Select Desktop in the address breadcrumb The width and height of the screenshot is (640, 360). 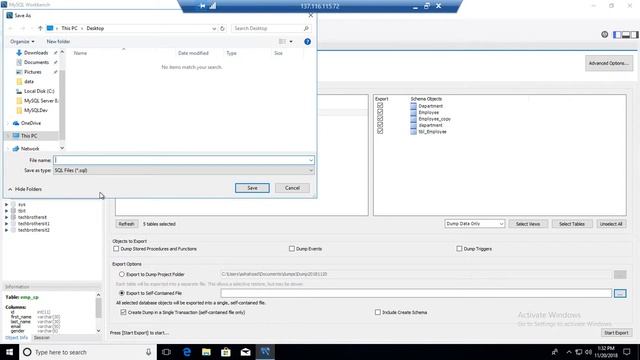tap(95, 28)
